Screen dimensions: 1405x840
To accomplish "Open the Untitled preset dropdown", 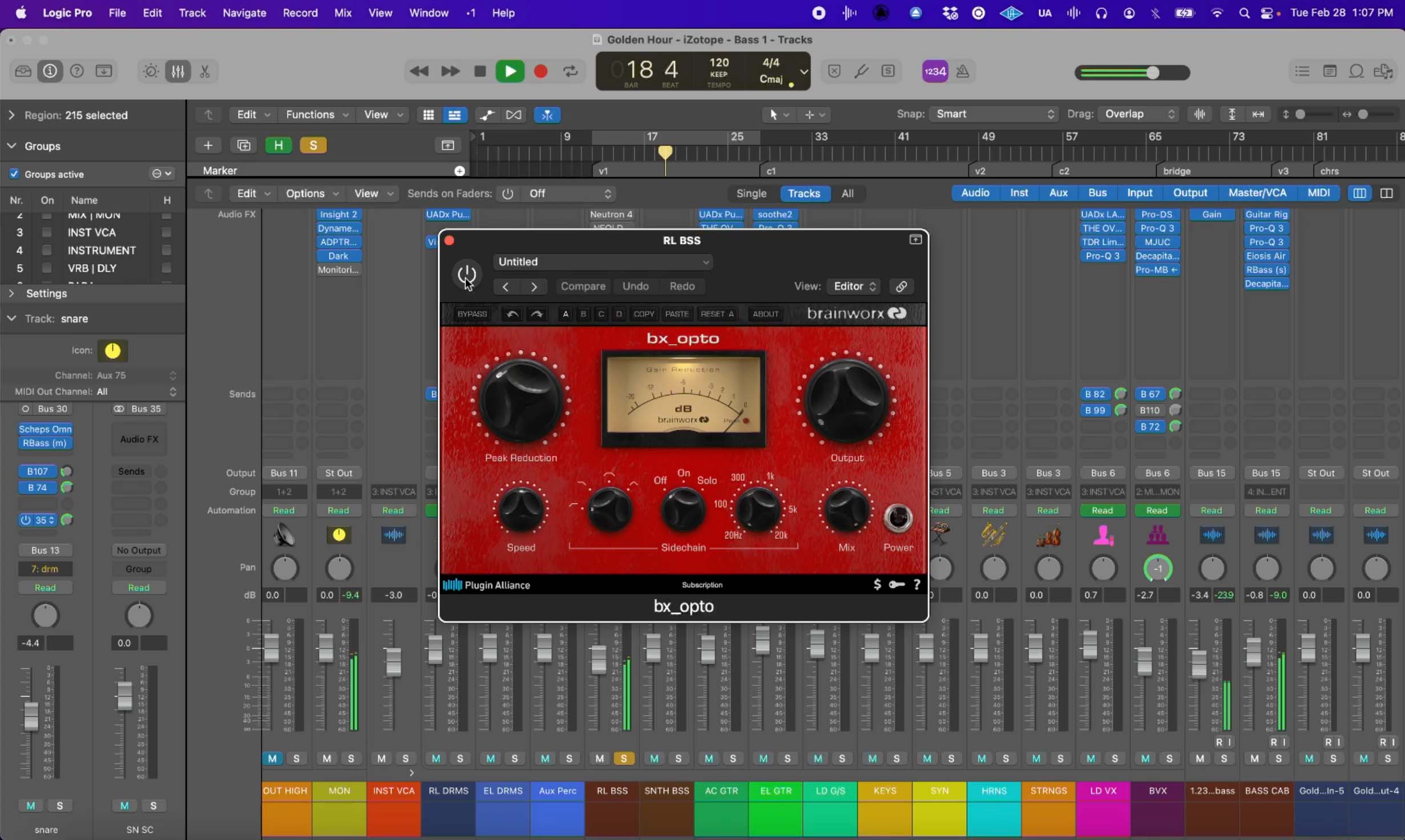I will [x=603, y=262].
